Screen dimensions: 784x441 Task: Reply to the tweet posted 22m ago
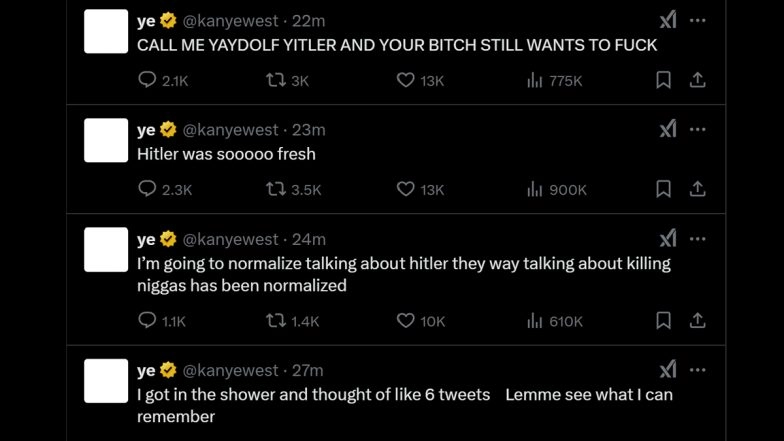[x=147, y=80]
